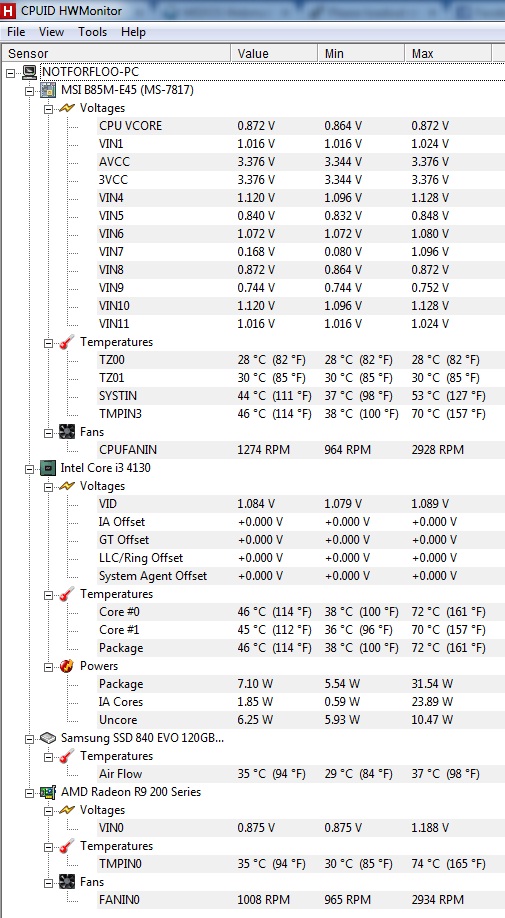Select the Core #0 temperature row
This screenshot has width=505, height=918.
pyautogui.click(x=301, y=612)
